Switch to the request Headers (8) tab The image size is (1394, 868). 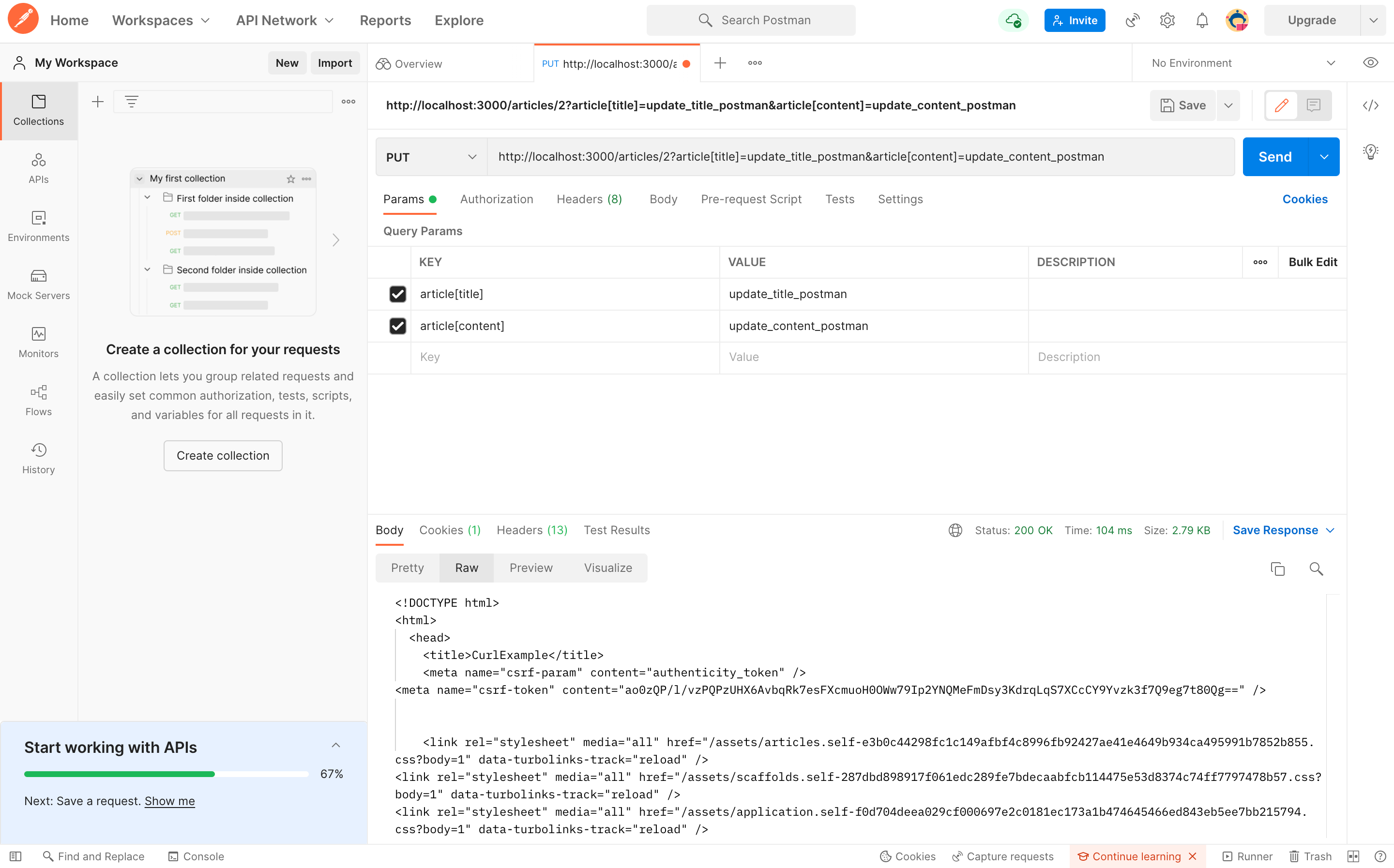pyautogui.click(x=589, y=199)
